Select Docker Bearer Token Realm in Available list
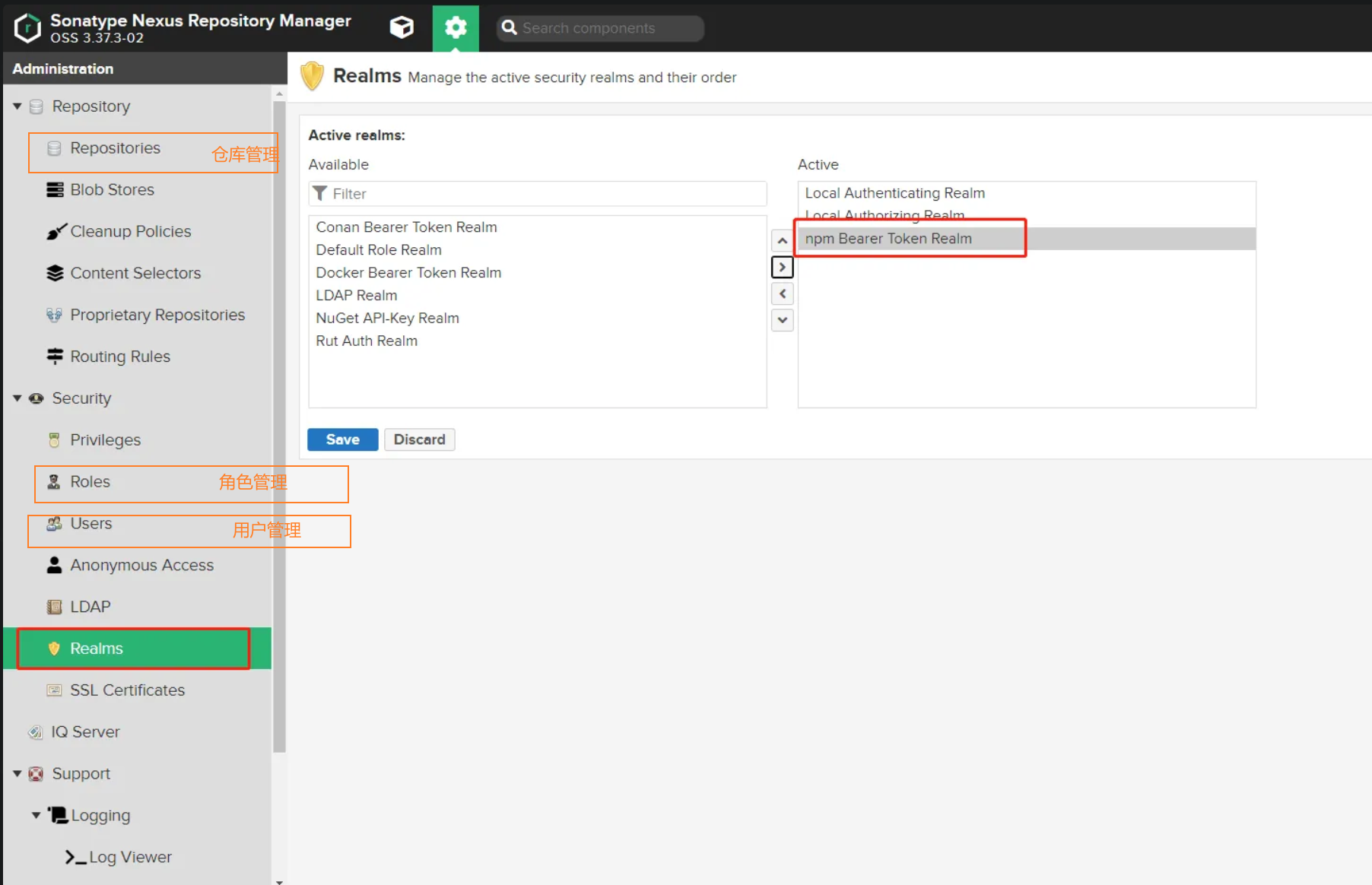 point(408,273)
